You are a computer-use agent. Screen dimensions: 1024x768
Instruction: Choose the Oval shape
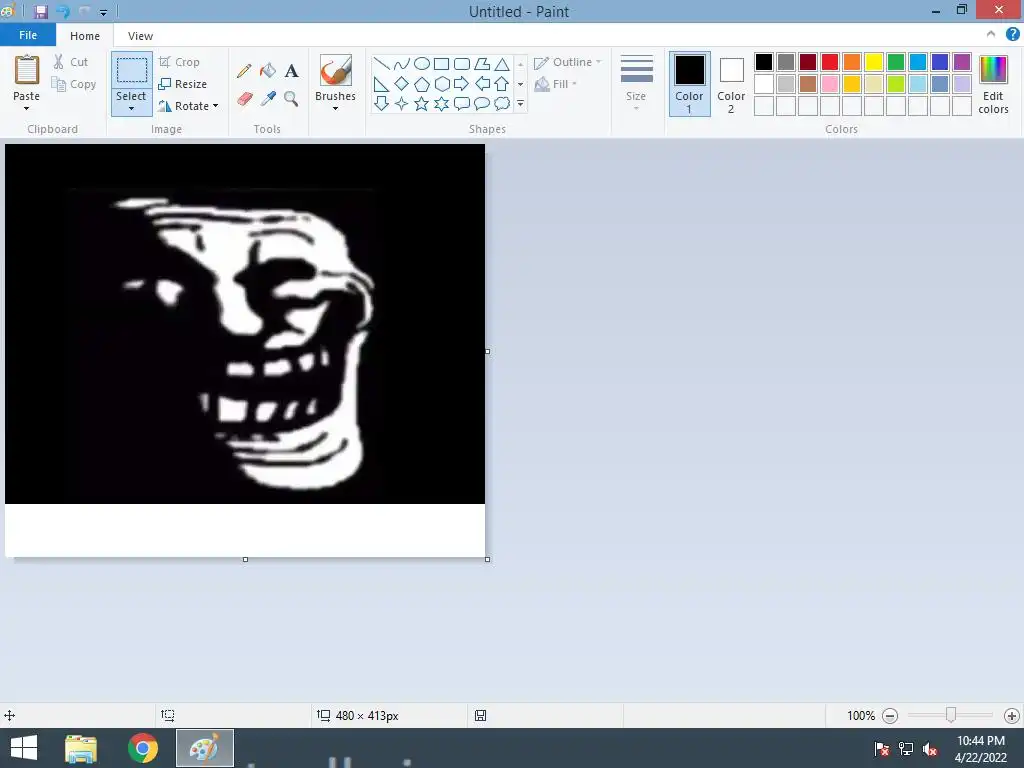422,63
